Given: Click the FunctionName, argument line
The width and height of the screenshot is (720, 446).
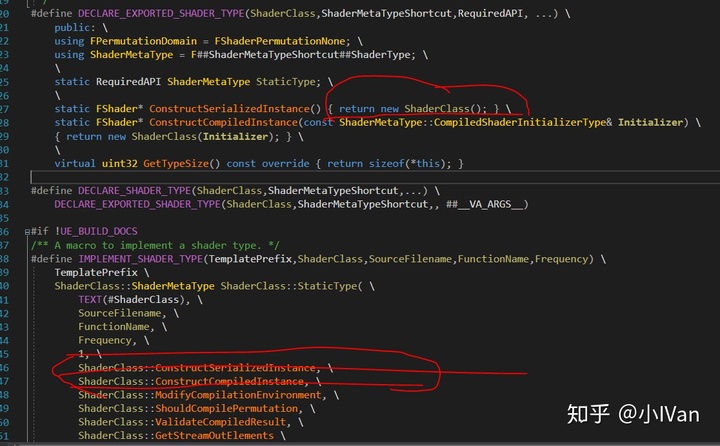Looking at the screenshot, I should click(x=116, y=327).
